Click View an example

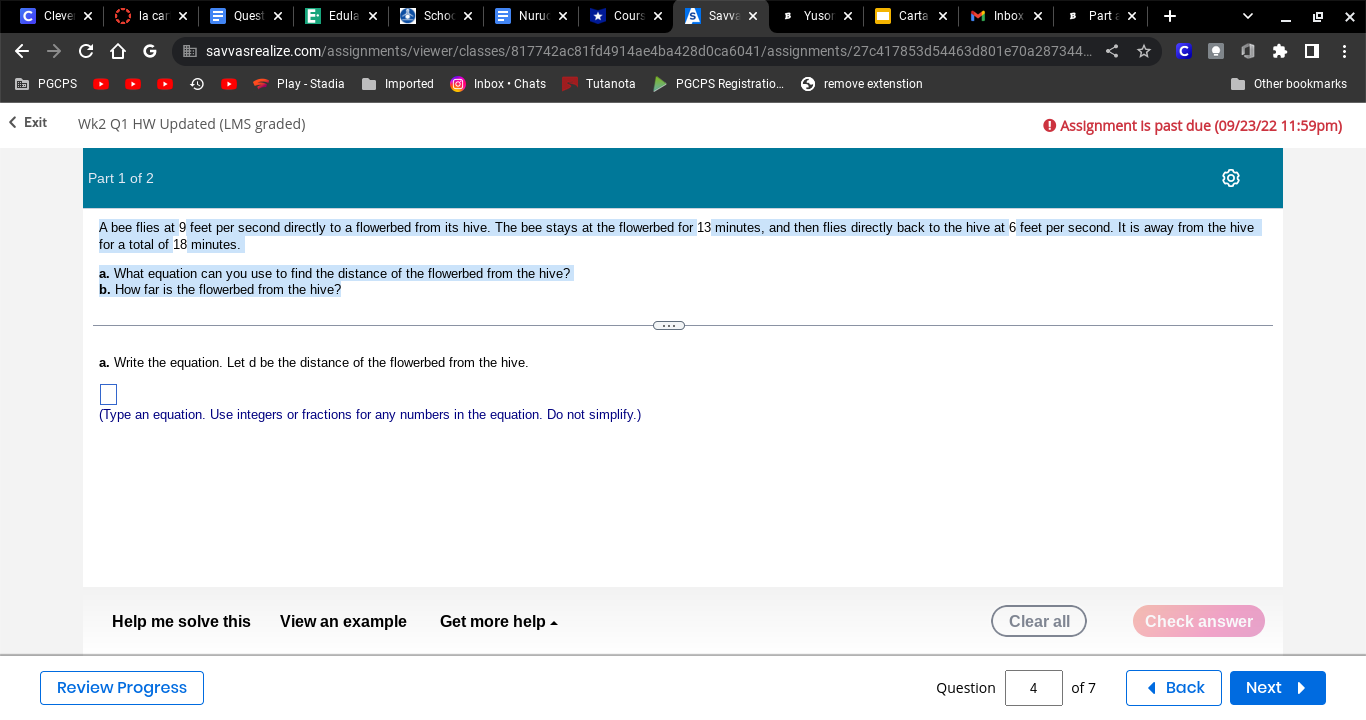[343, 622]
